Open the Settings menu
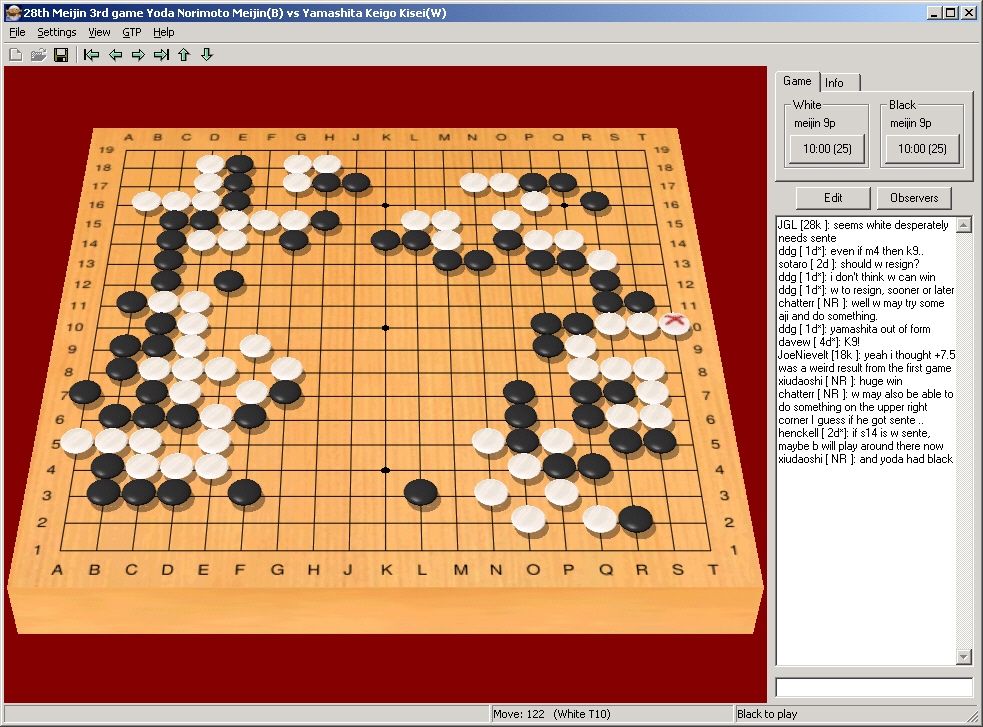Viewport: 983px width, 727px height. coord(57,32)
